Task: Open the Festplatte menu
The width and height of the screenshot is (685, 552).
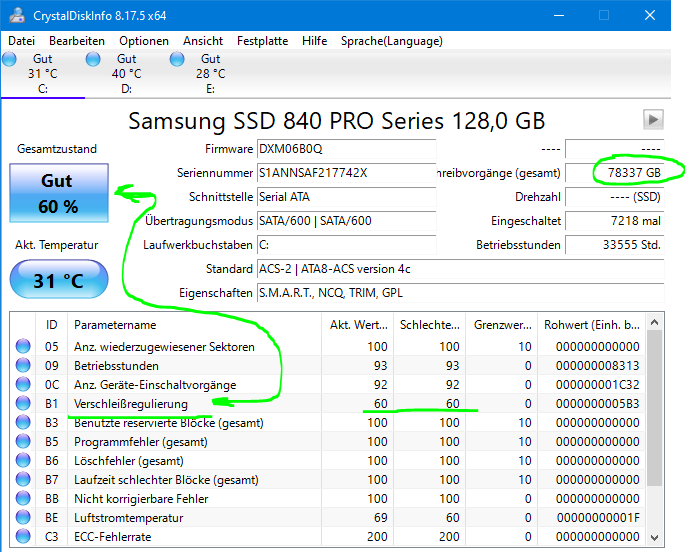Action: click(262, 41)
